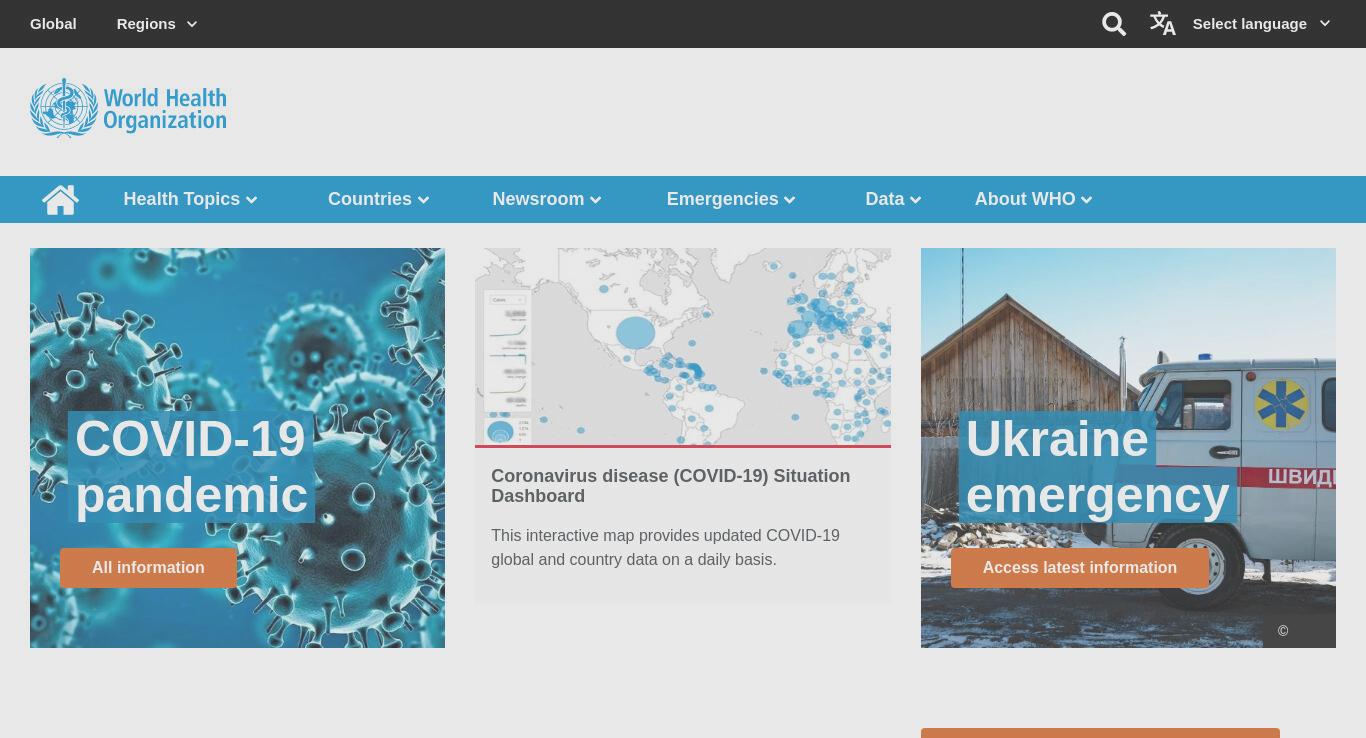Click the All information button
The height and width of the screenshot is (738, 1366).
pyautogui.click(x=148, y=568)
